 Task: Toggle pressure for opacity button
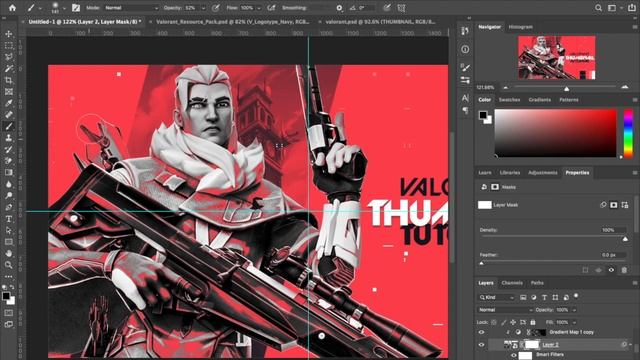click(x=216, y=8)
